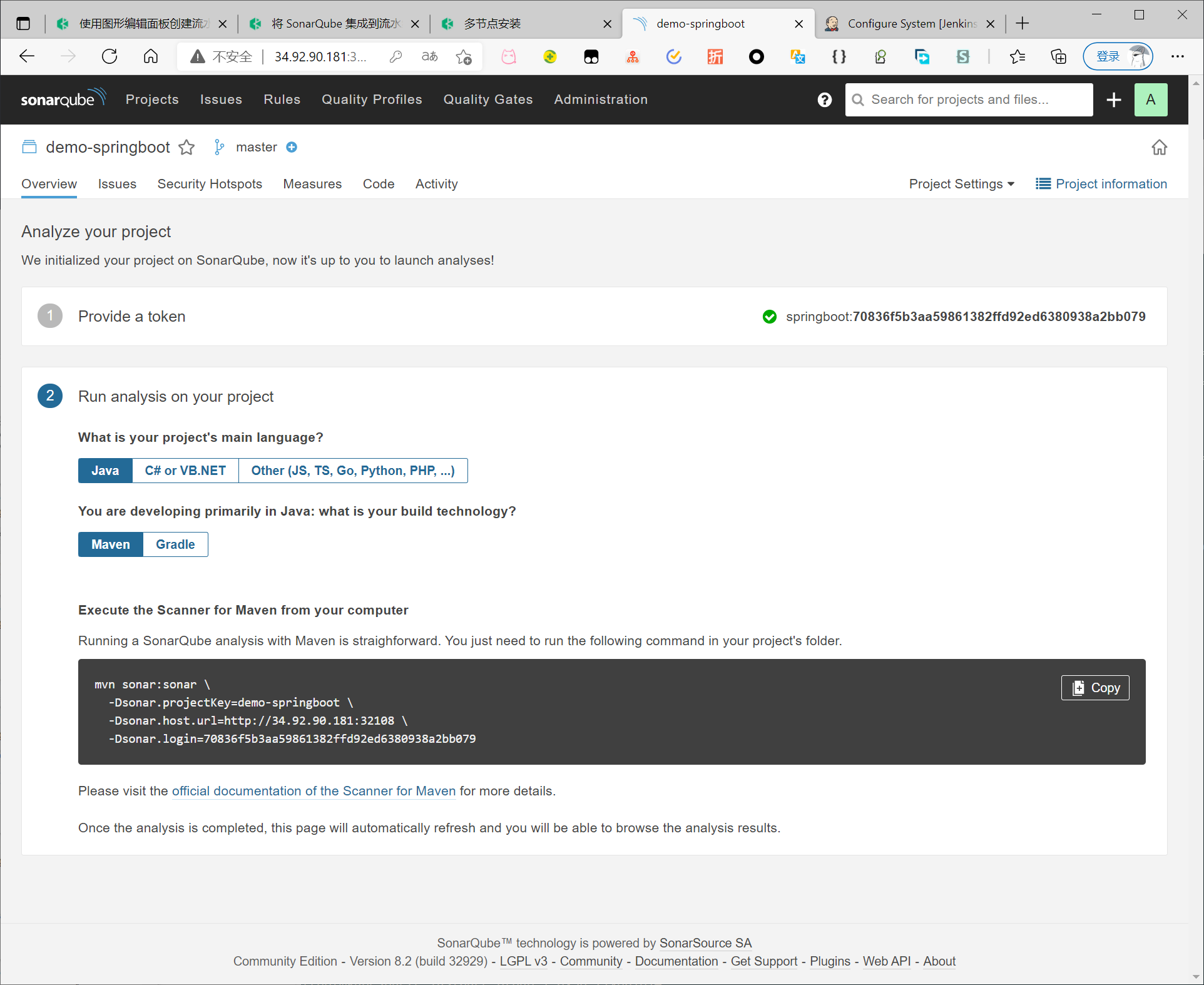
Task: Click the project home icon at right
Action: tap(1159, 147)
